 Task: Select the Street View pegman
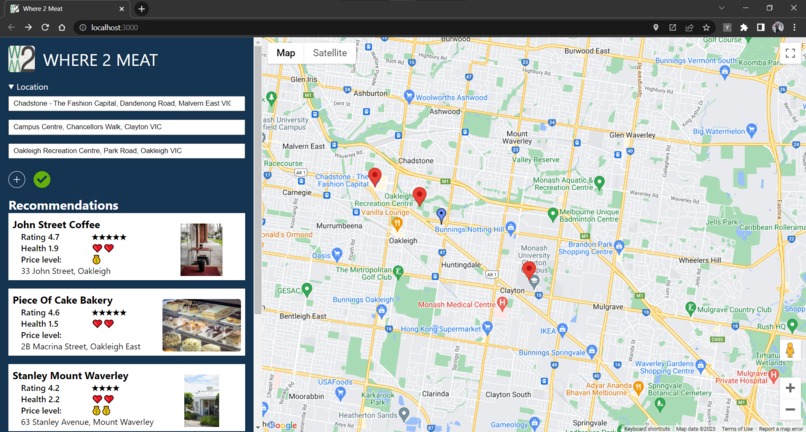point(790,350)
